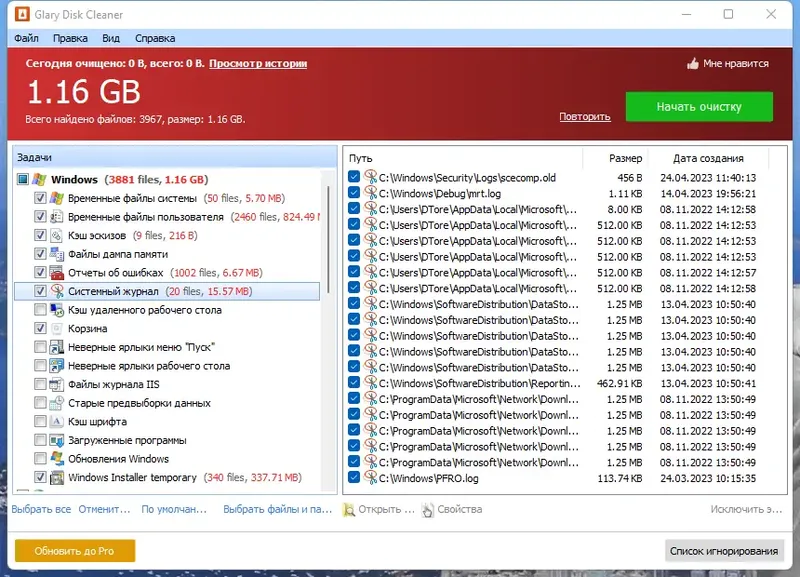
Task: Click the 'Старые предвыборки данных' icon
Action: [x=57, y=403]
